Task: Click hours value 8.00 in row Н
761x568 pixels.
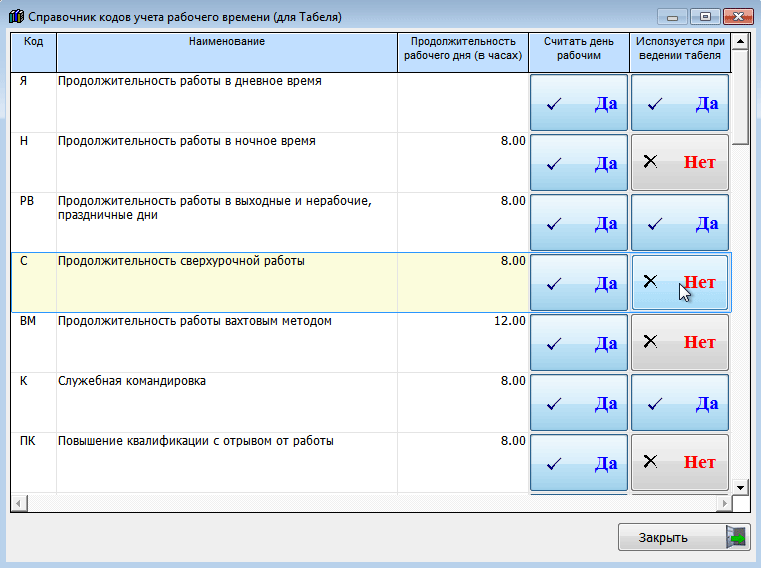Action: [513, 141]
